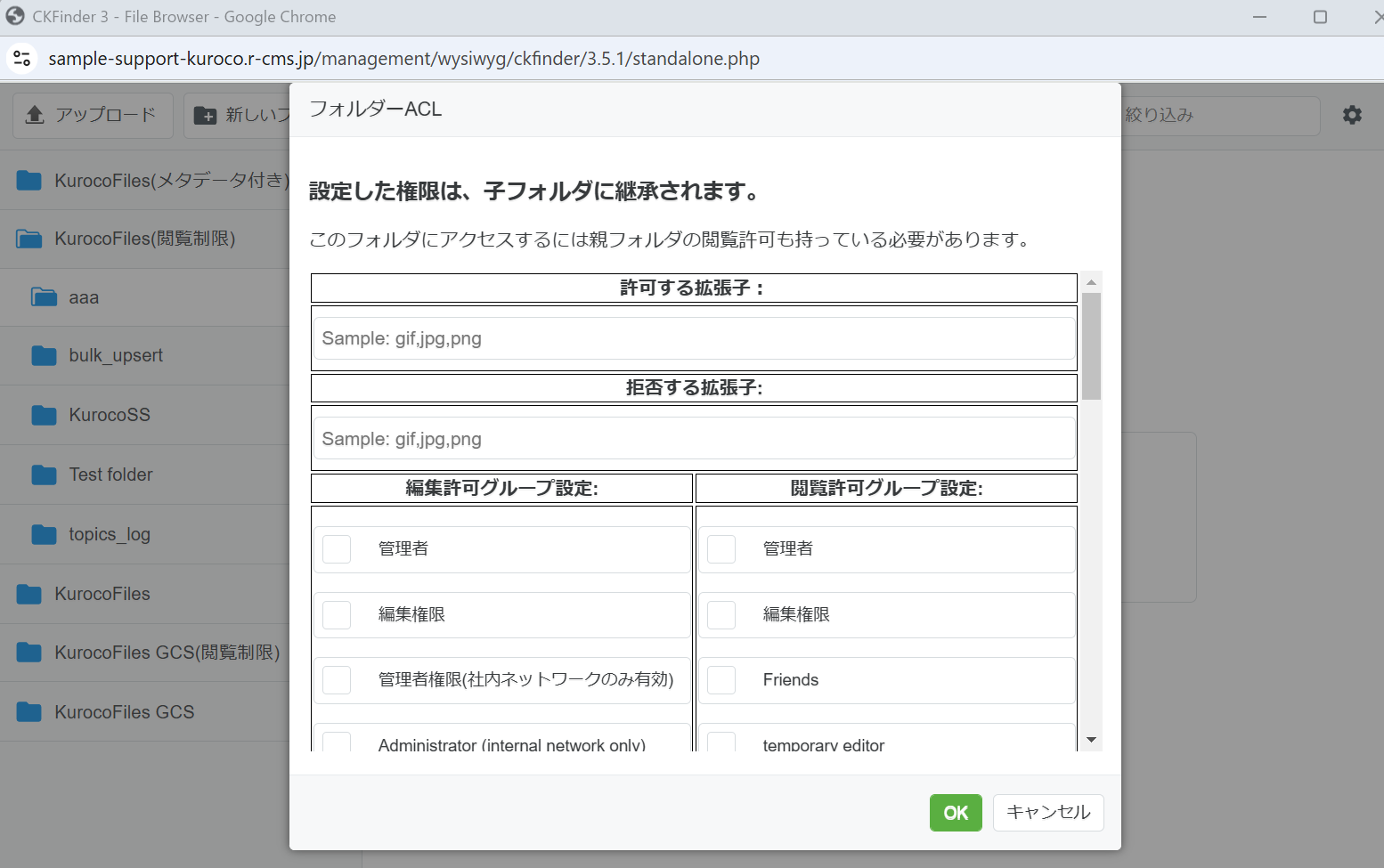Click the Test folder icon

click(x=44, y=474)
